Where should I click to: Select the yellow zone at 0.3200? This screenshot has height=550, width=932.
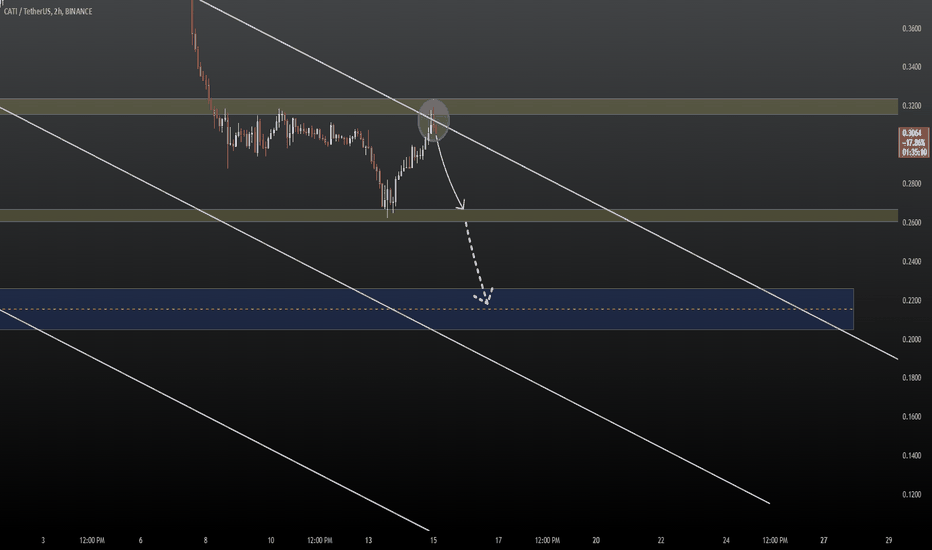coord(449,106)
